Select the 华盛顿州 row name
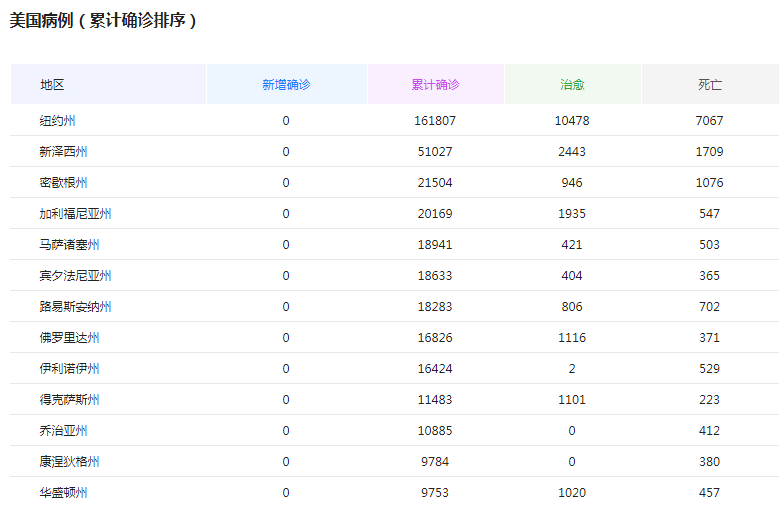This screenshot has height=506, width=784. (x=64, y=492)
